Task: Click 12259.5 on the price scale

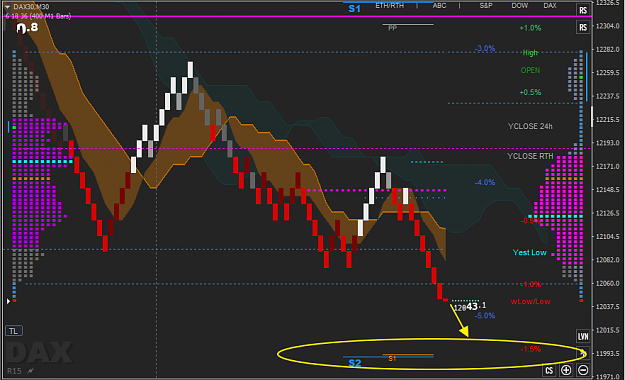Action: [607, 73]
